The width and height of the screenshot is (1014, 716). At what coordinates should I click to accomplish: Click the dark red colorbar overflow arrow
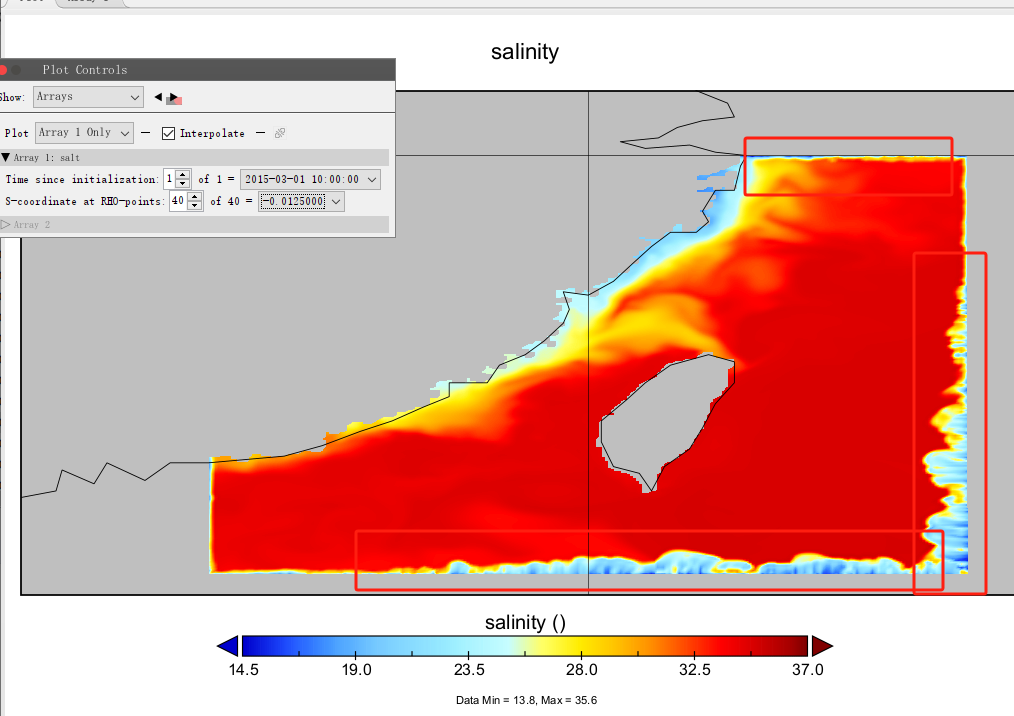(822, 646)
